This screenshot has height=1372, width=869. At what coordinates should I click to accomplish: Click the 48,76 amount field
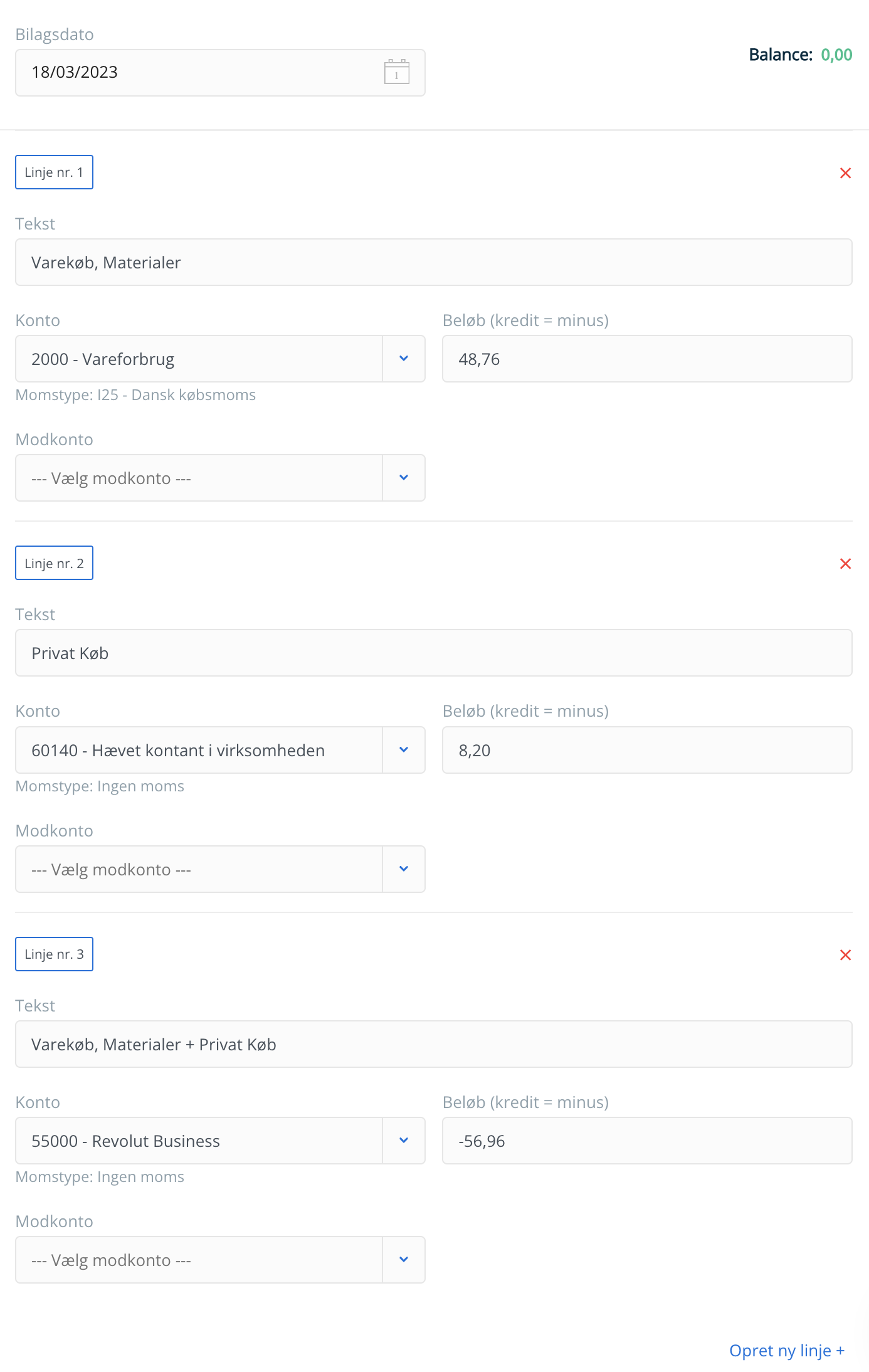click(646, 359)
